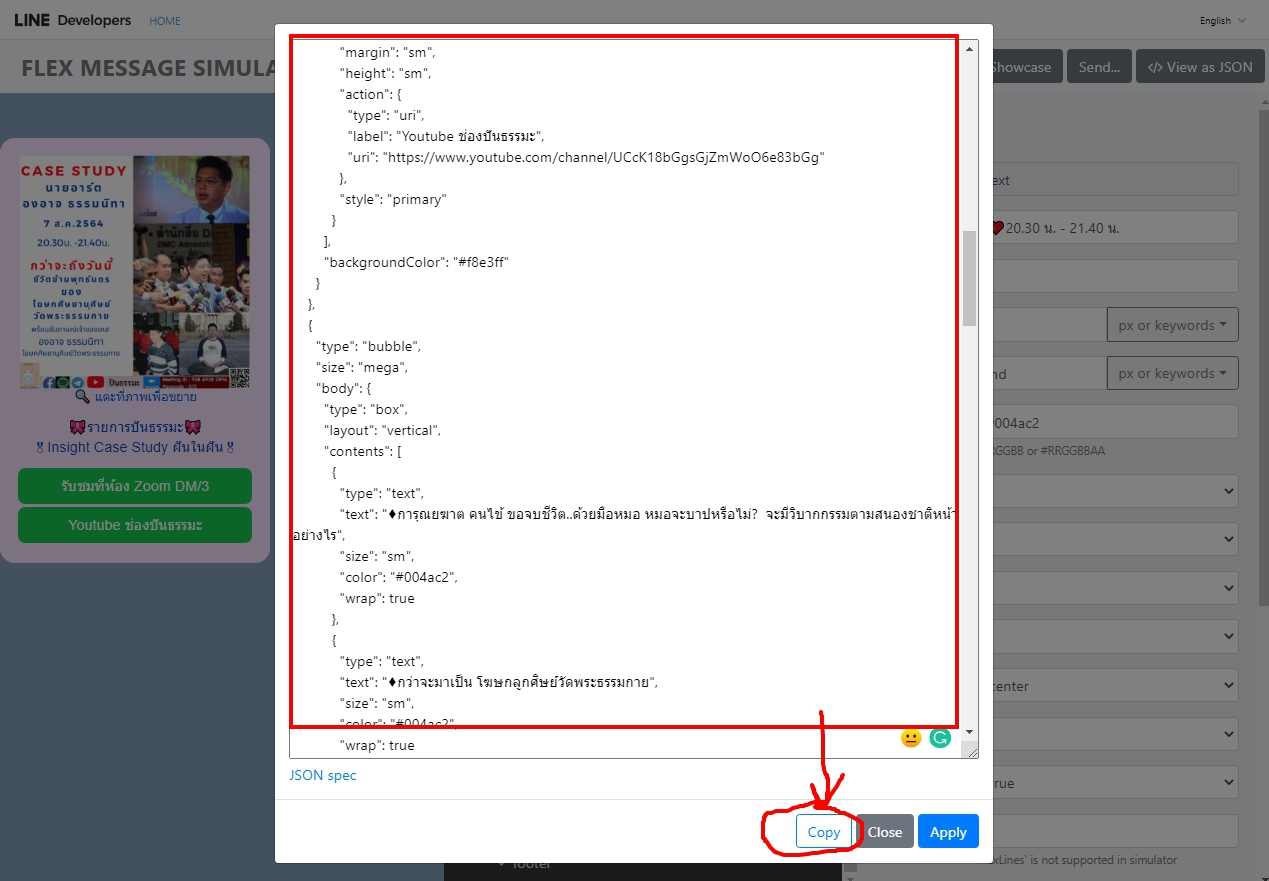
Task: Select HOME in the top navigation
Action: (164, 20)
